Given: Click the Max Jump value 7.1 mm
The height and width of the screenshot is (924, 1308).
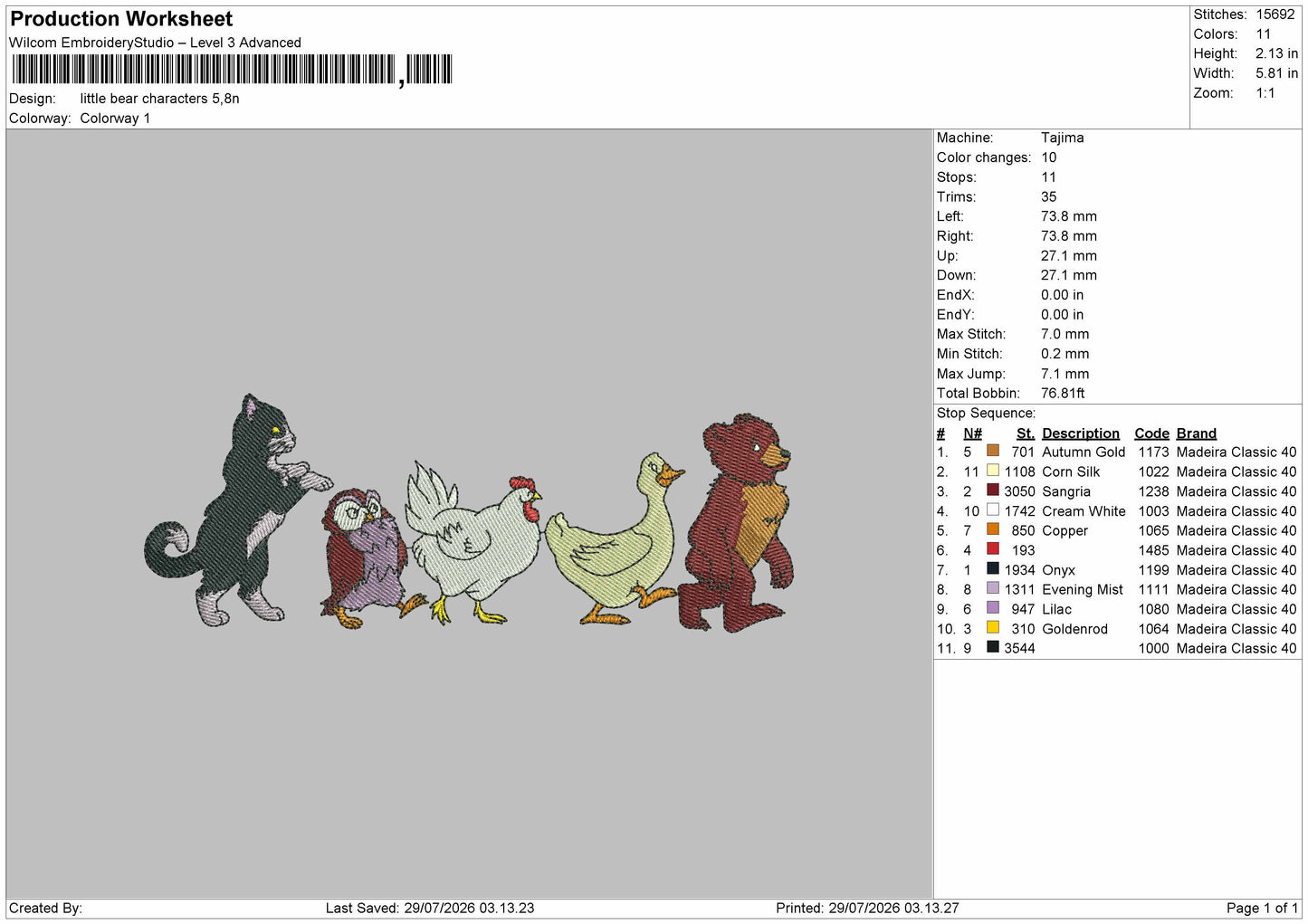Looking at the screenshot, I should pos(1065,374).
